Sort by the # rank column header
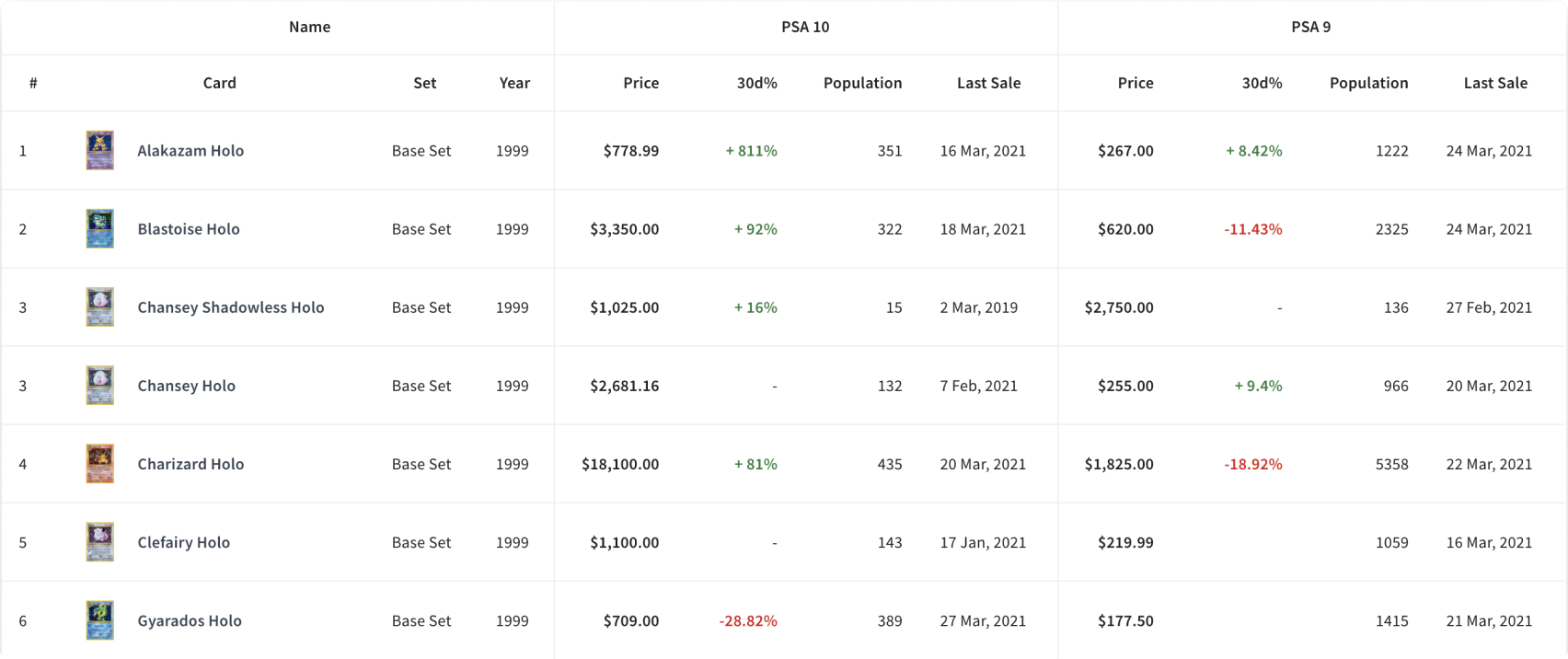 [x=33, y=83]
